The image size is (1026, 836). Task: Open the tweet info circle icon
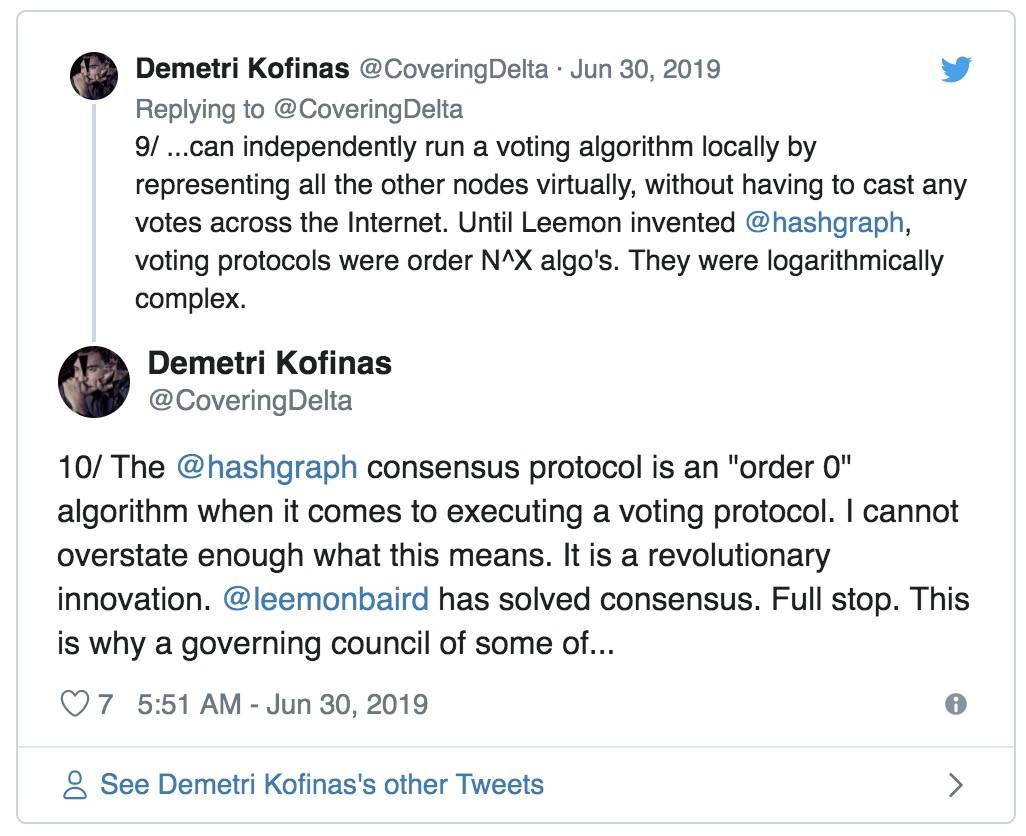coord(955,704)
